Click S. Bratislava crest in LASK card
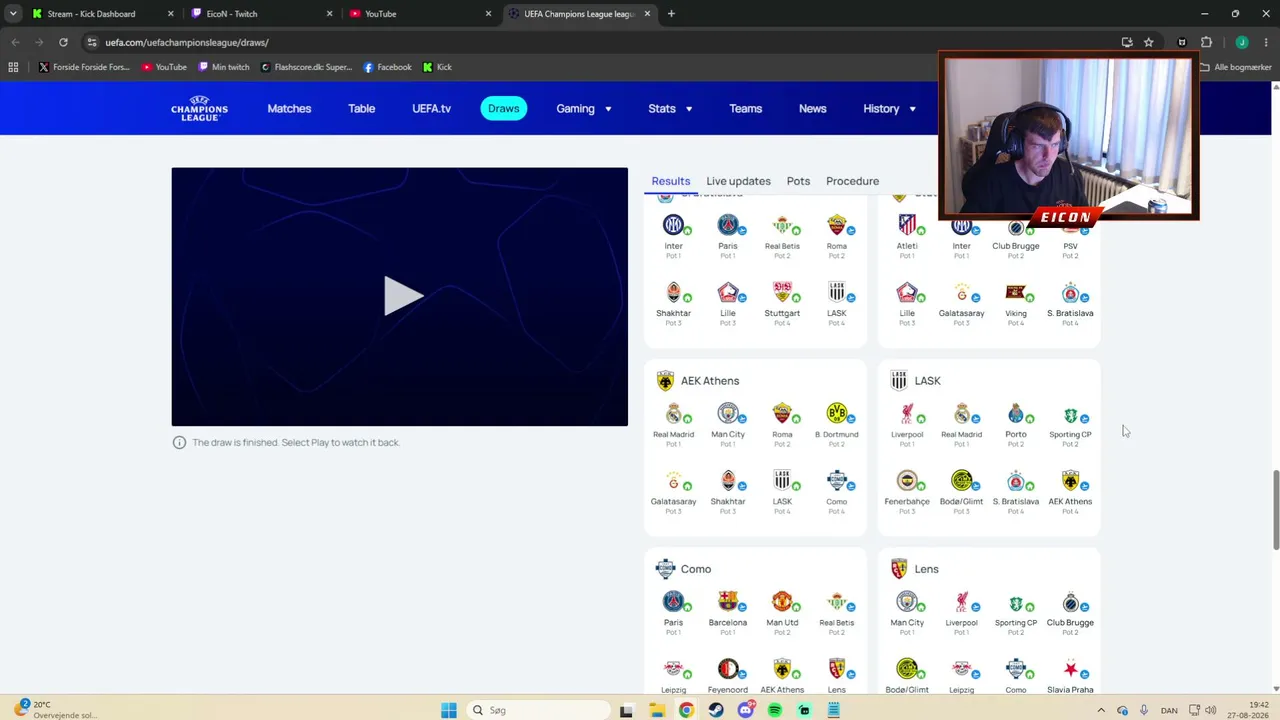 click(1016, 480)
